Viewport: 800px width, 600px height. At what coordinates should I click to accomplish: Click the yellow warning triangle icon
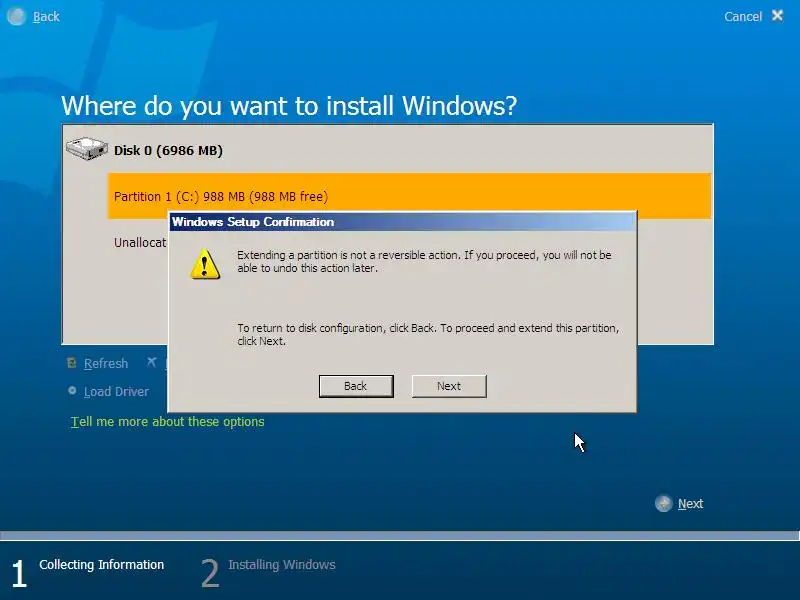pos(205,264)
